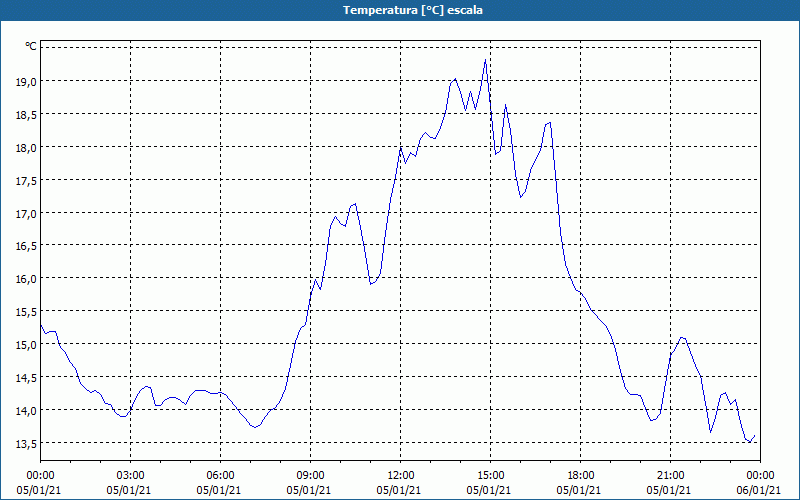
Task: Select the 06/01/21 date label
Action: [759, 490]
